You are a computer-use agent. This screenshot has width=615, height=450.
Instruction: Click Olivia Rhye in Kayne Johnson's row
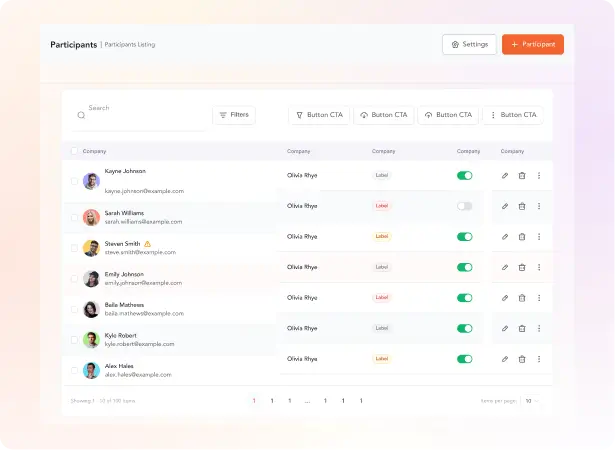302,176
